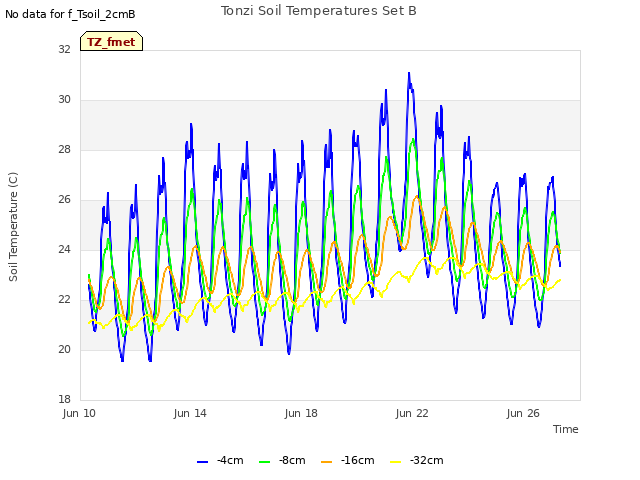
Task: Click the orange -16cm legend swatch
Action: 327,461
